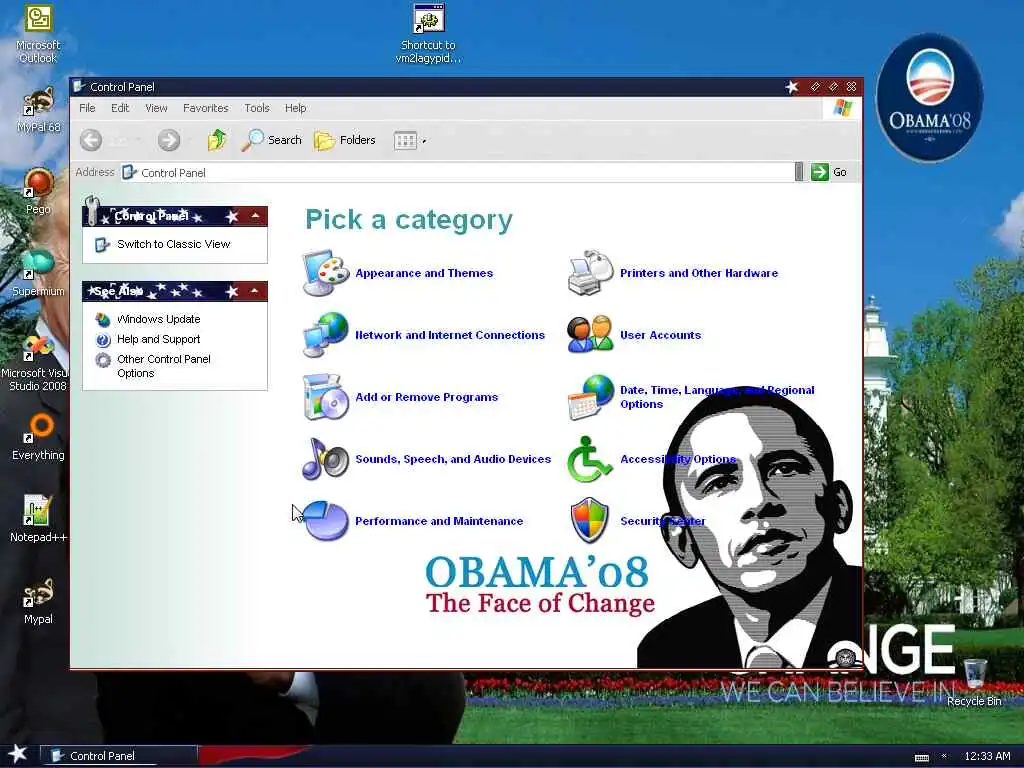This screenshot has width=1024, height=768.
Task: Click the Add or Remove Programs icon
Action: pos(325,396)
